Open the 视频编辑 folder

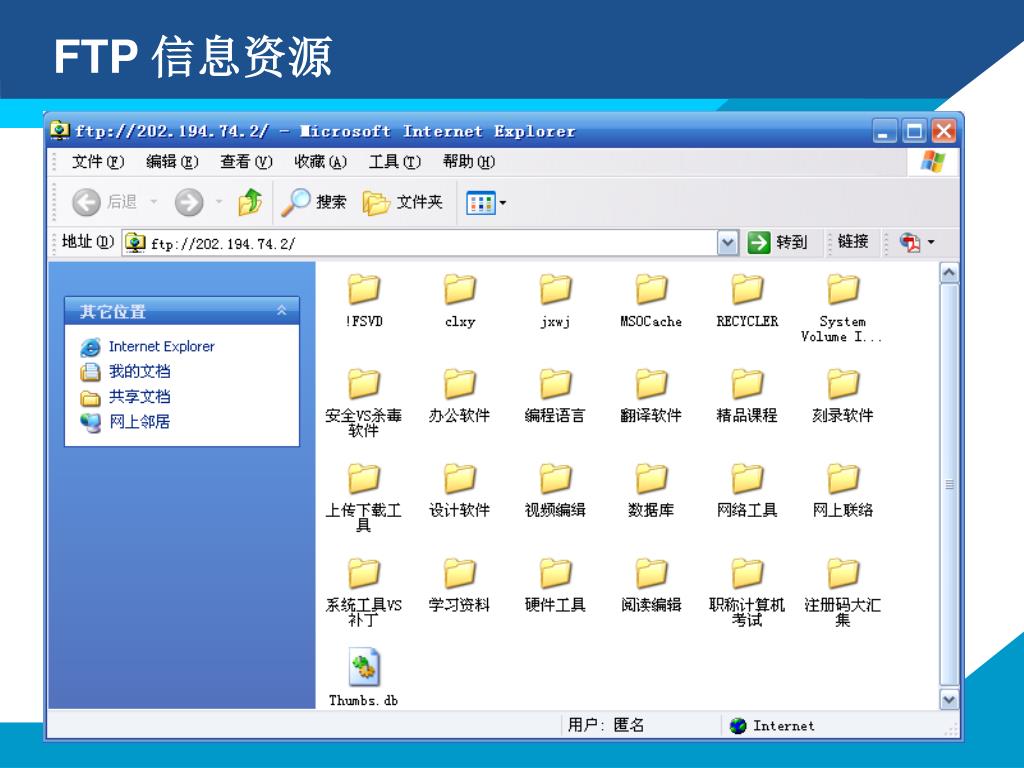click(556, 490)
